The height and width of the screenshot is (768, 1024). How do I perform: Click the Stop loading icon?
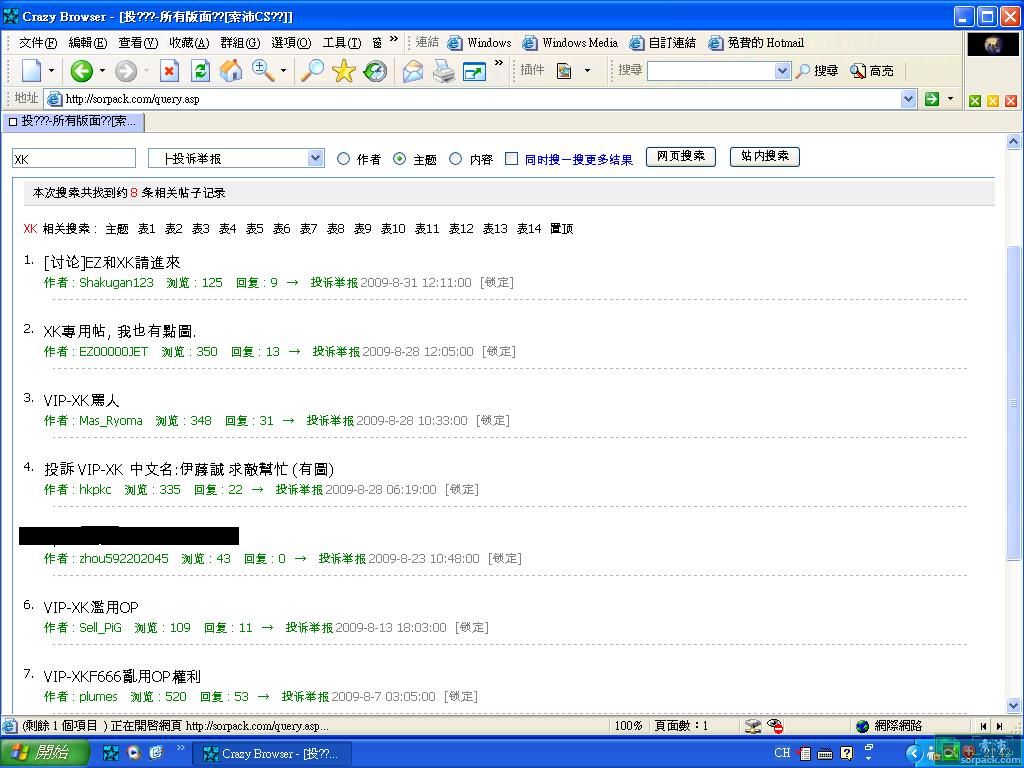(169, 71)
